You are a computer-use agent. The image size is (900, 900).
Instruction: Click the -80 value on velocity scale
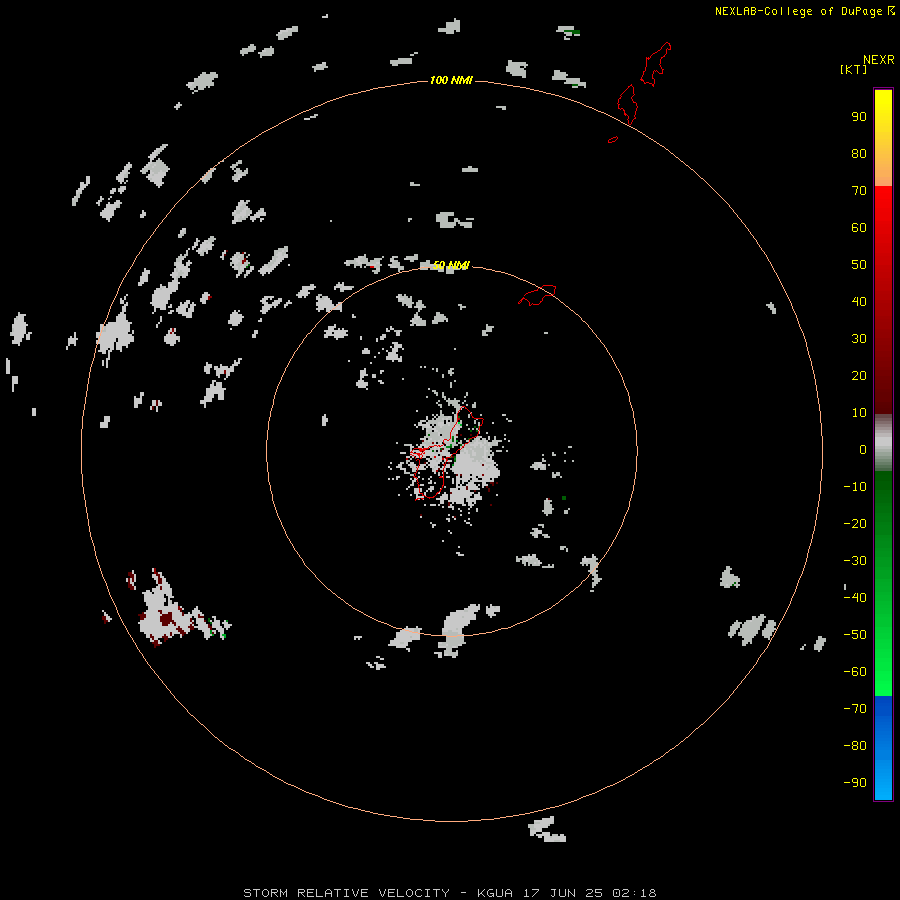click(x=855, y=746)
